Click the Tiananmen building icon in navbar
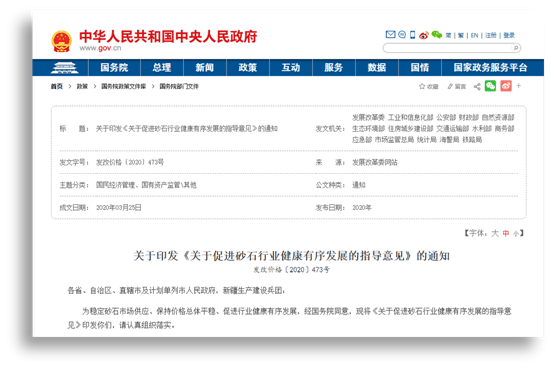Screen dimensions: 554x369 65,68
